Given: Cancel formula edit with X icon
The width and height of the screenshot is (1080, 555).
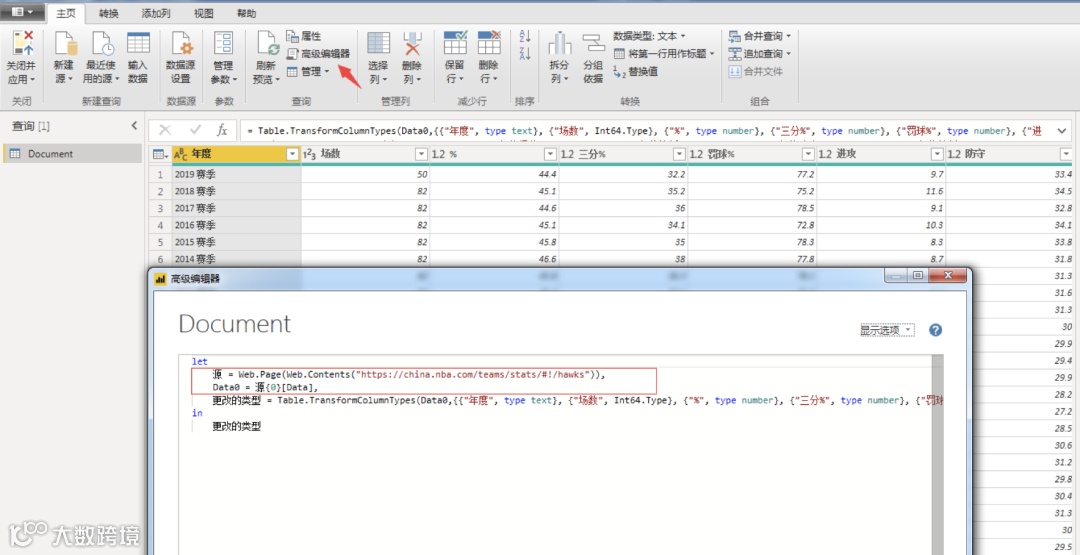Looking at the screenshot, I should pyautogui.click(x=165, y=130).
